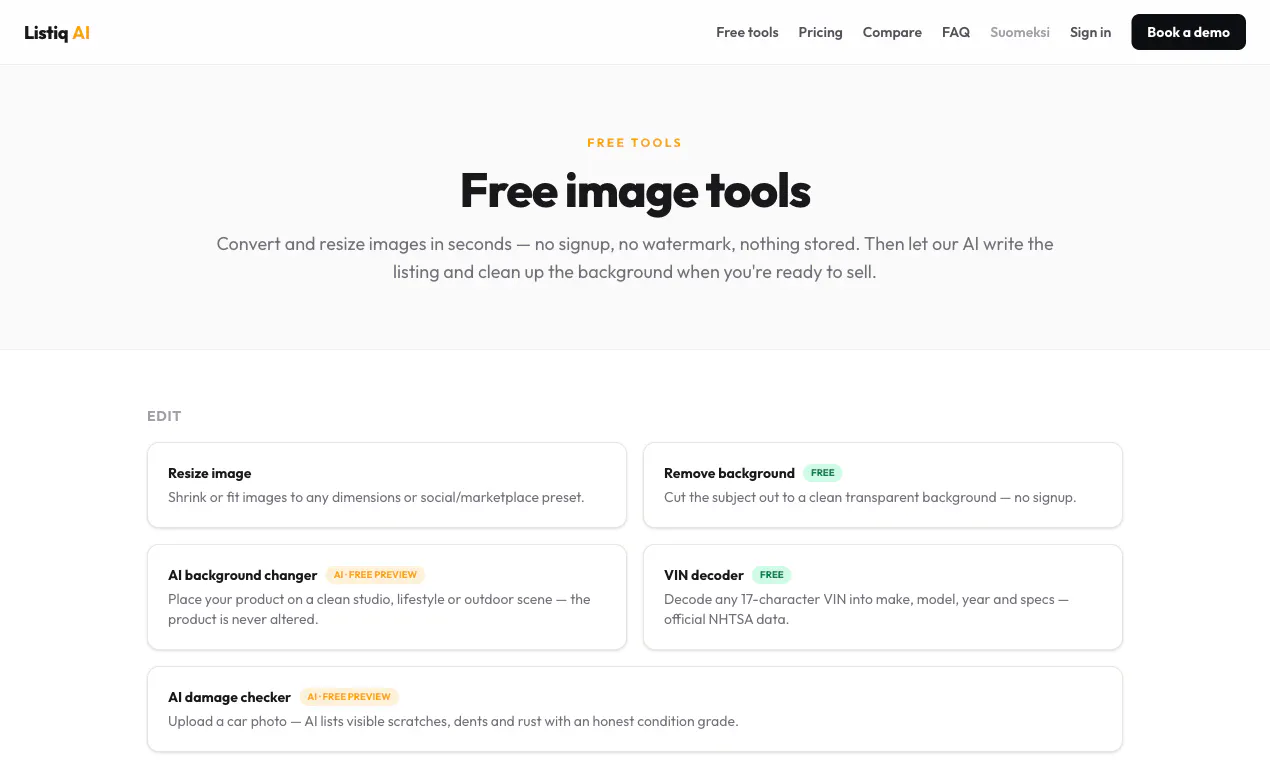Click AI·FREE PREVIEW badge beside AI damage checker

point(349,697)
